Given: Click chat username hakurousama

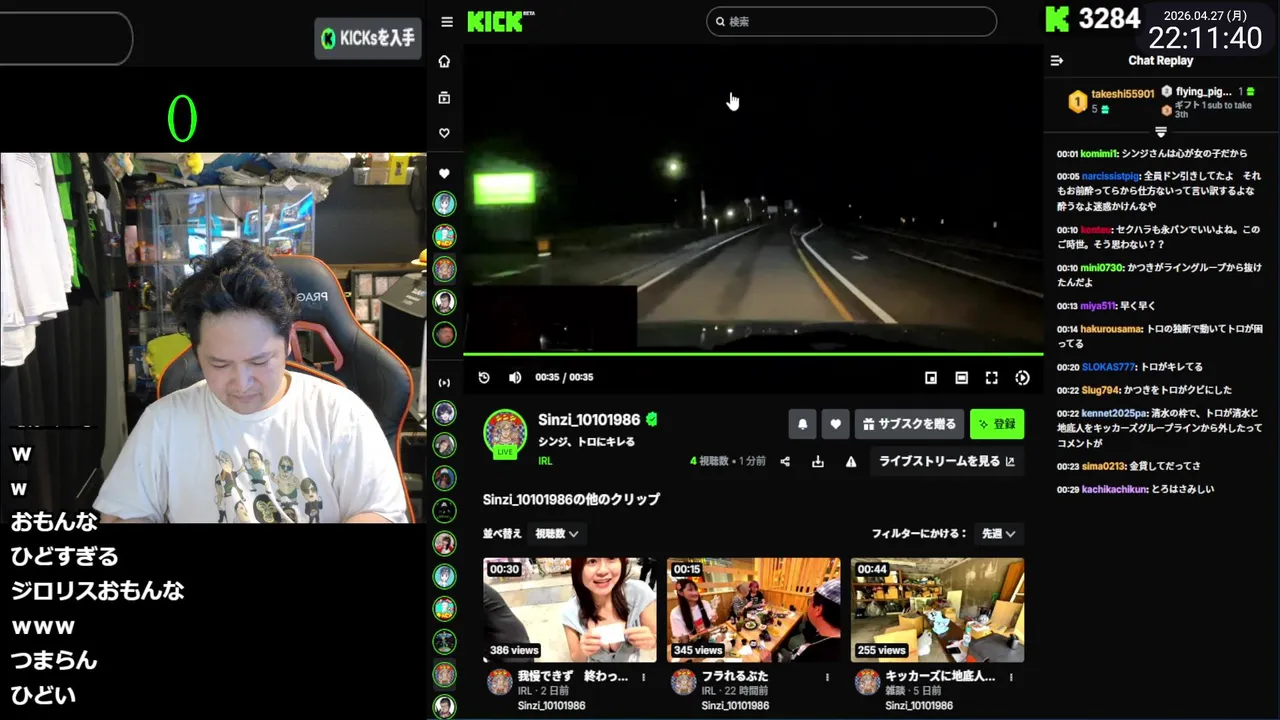Looking at the screenshot, I should pos(1111,329).
